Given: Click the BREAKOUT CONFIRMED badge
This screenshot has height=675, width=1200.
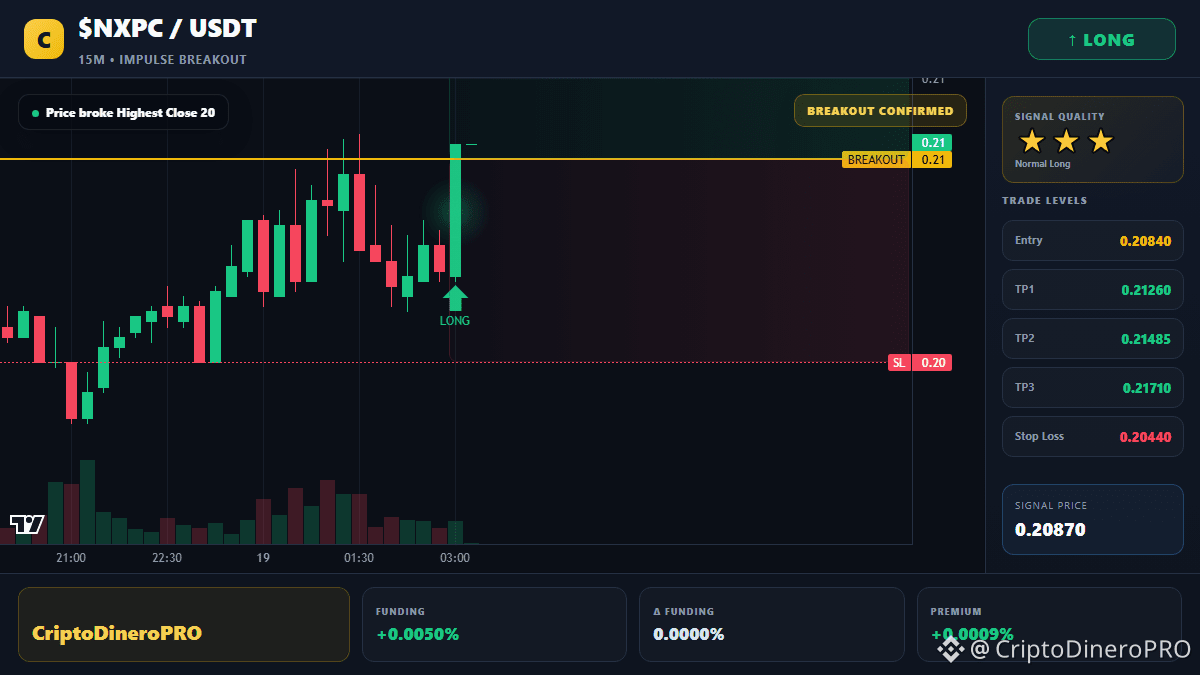Looking at the screenshot, I should coord(880,111).
